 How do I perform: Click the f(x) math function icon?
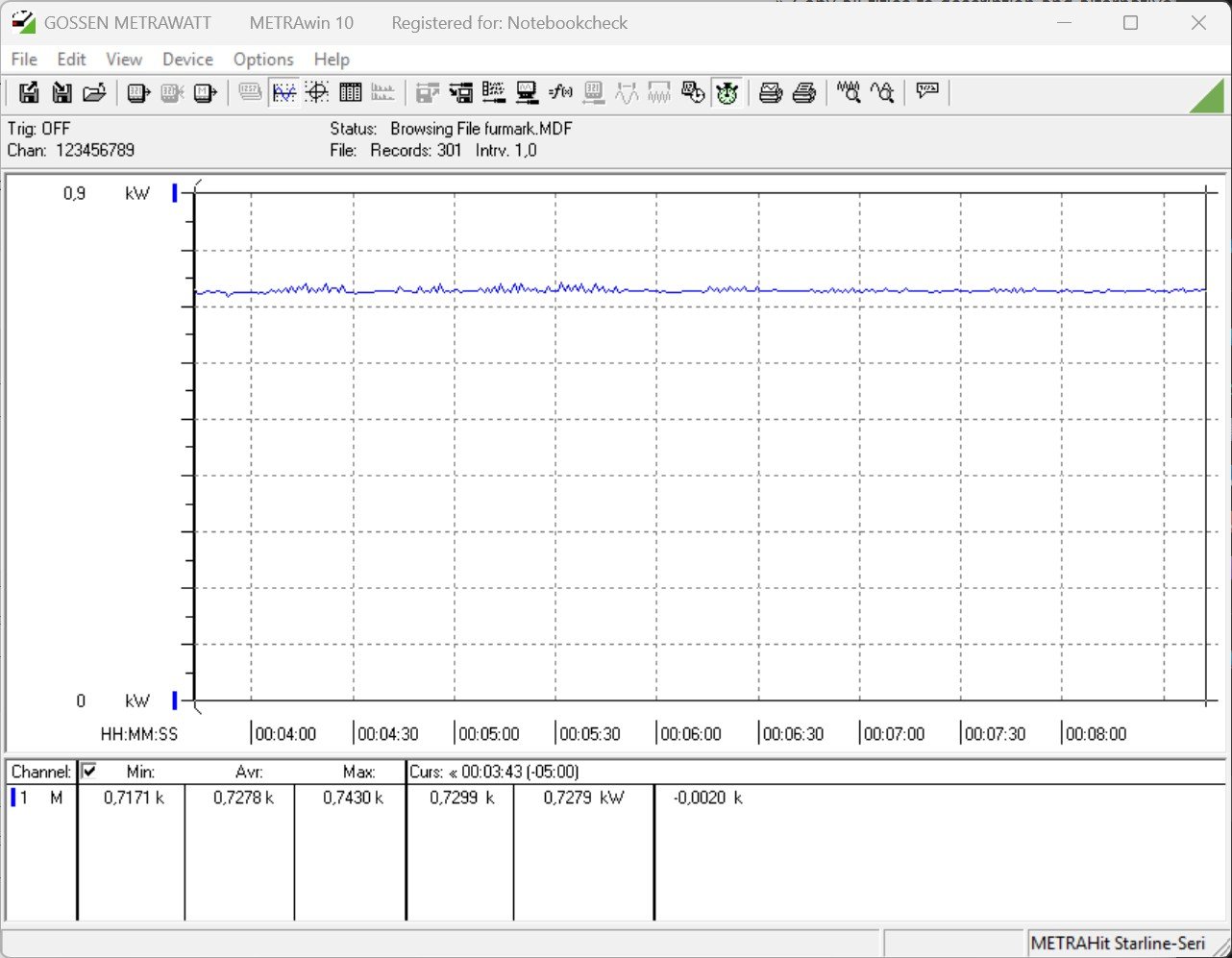560,92
